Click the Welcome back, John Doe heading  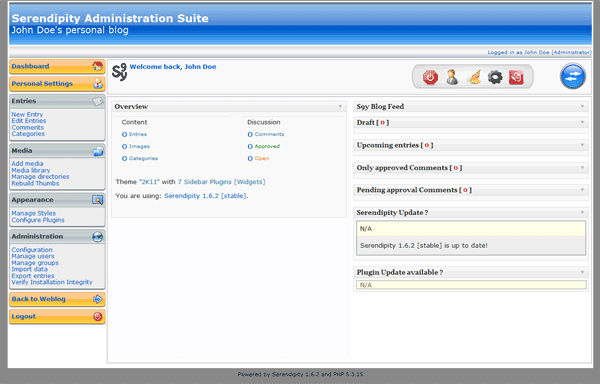[x=173, y=67]
